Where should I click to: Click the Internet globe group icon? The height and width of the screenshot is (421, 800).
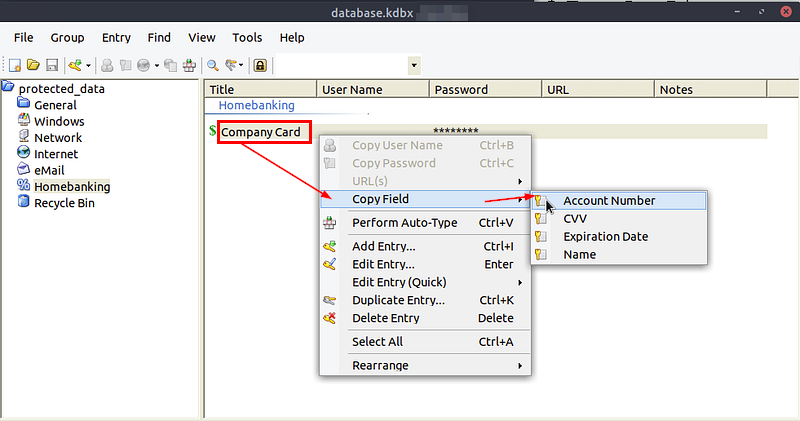tap(23, 152)
